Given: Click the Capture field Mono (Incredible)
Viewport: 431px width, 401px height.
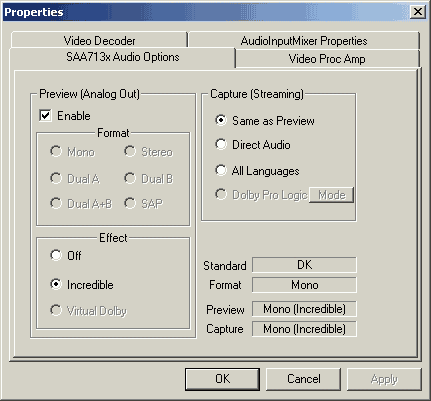Looking at the screenshot, I should click(x=304, y=329).
